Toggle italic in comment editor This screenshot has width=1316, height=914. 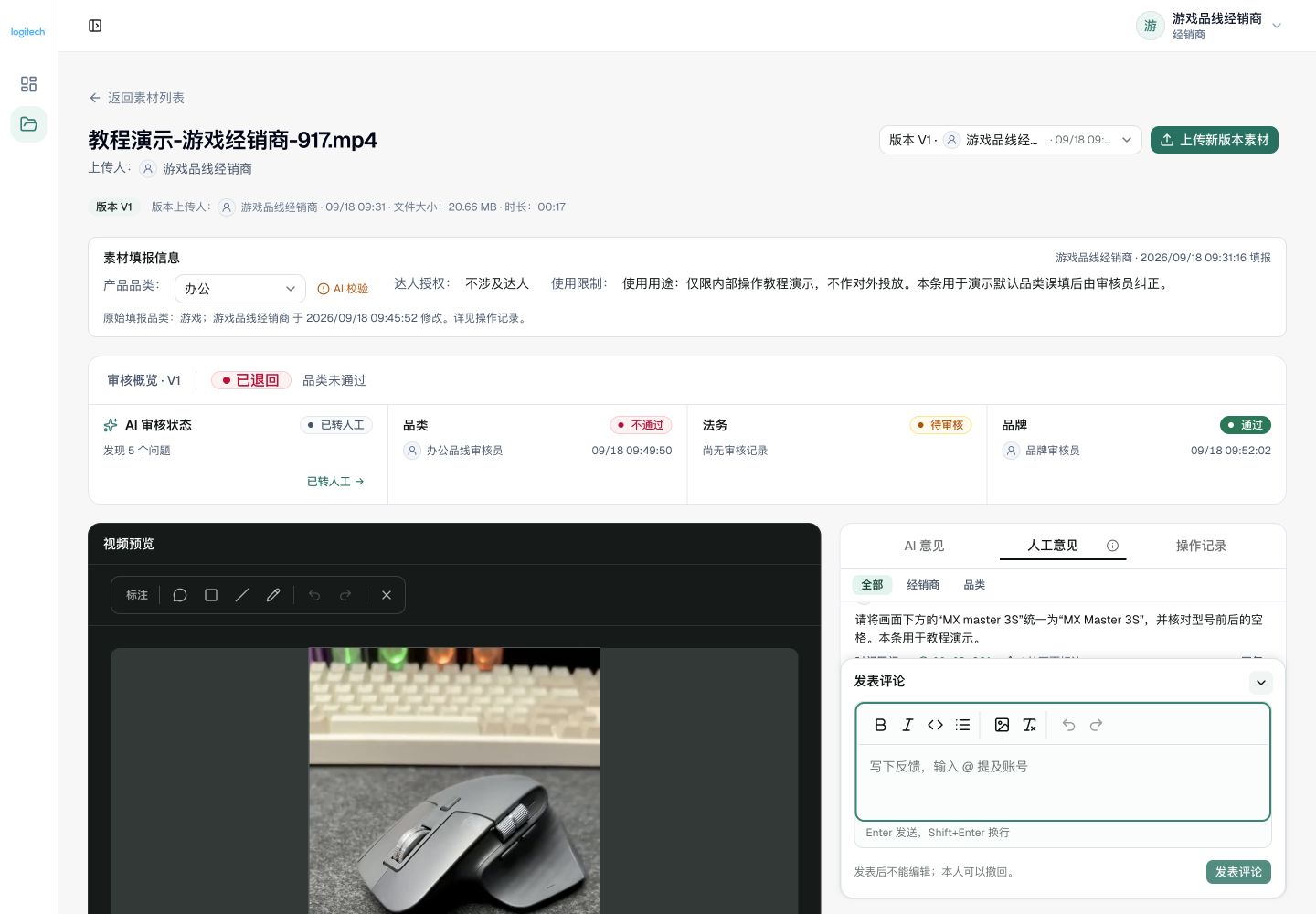[x=907, y=725]
